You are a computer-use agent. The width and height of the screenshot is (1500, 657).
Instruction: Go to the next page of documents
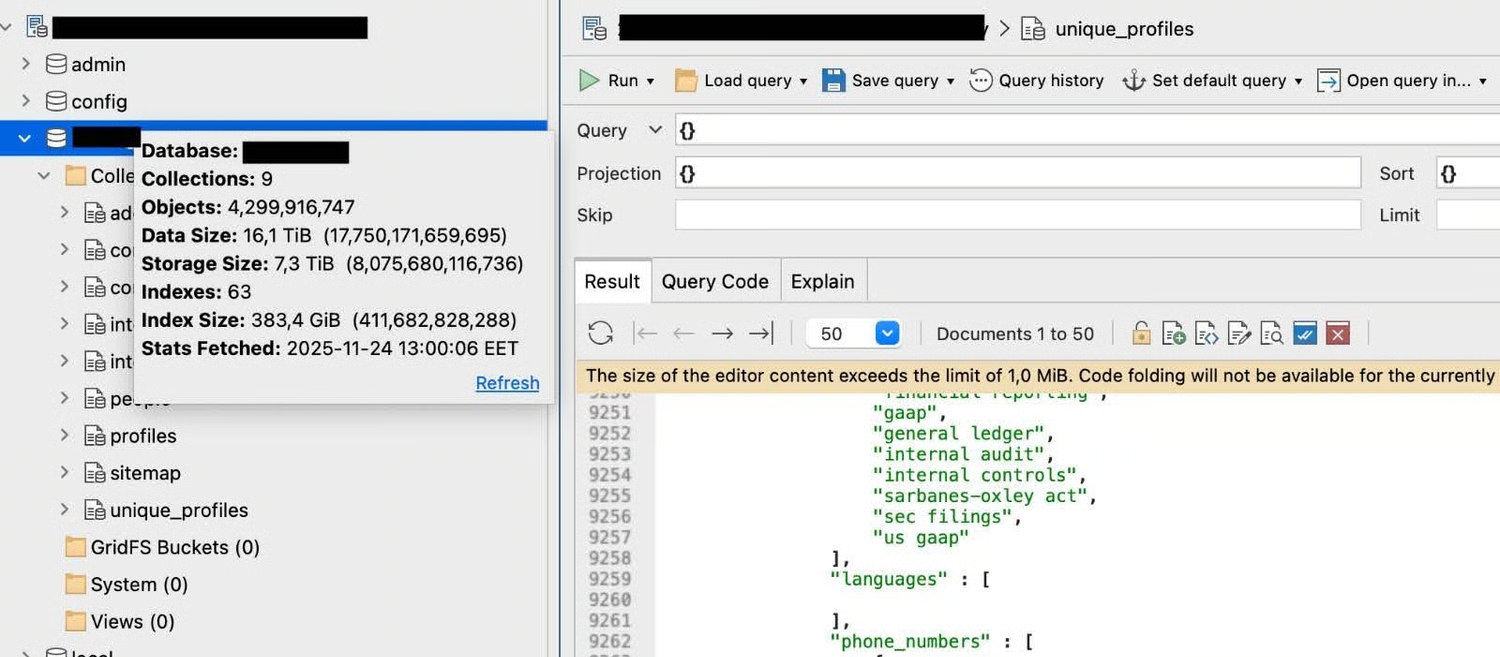pyautogui.click(x=722, y=334)
